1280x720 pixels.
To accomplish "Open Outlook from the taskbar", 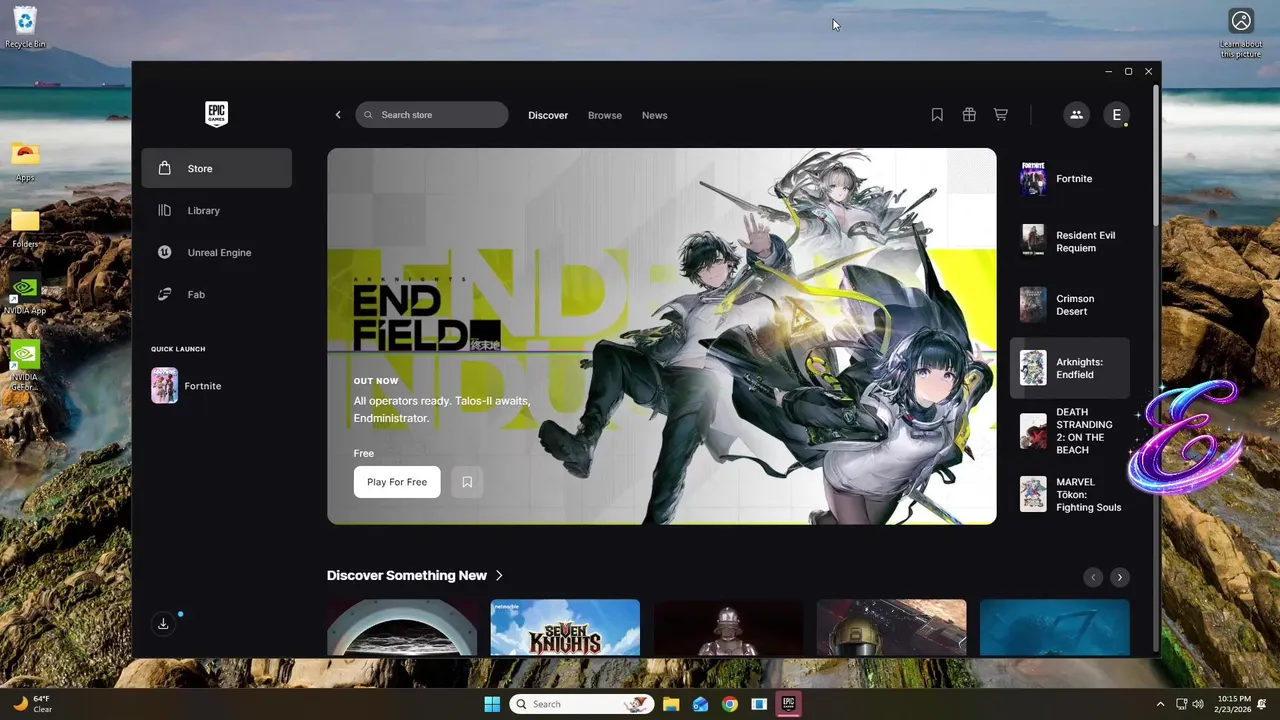I will [701, 704].
